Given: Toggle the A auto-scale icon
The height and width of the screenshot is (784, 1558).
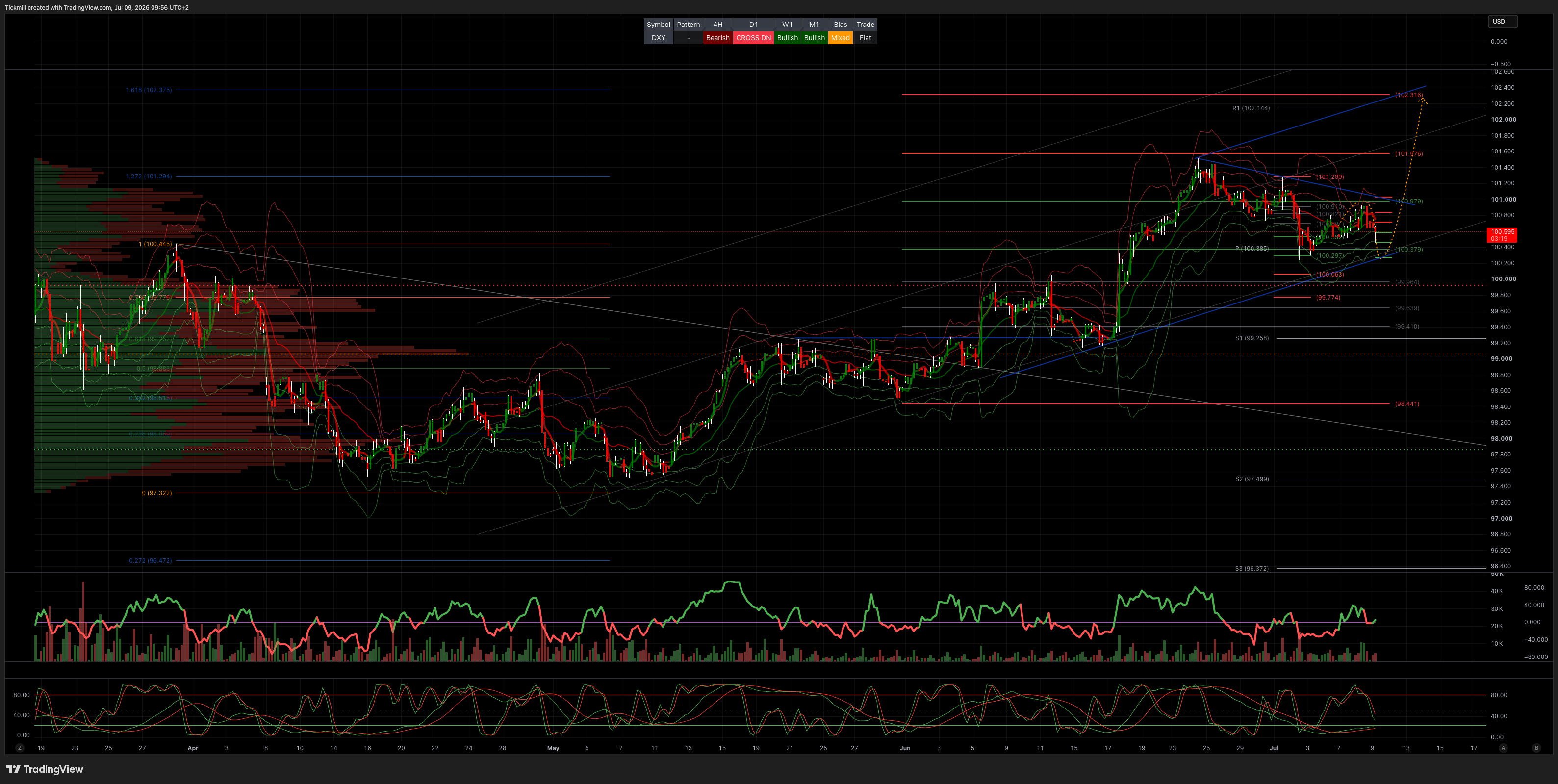Looking at the screenshot, I should (x=1503, y=748).
